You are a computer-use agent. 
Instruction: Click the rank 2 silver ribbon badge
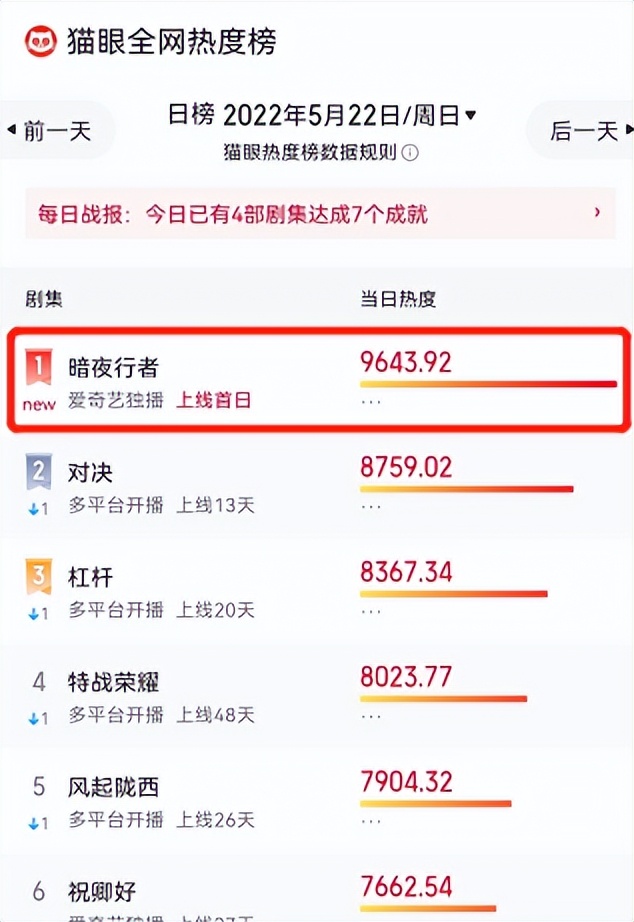pyautogui.click(x=38, y=472)
